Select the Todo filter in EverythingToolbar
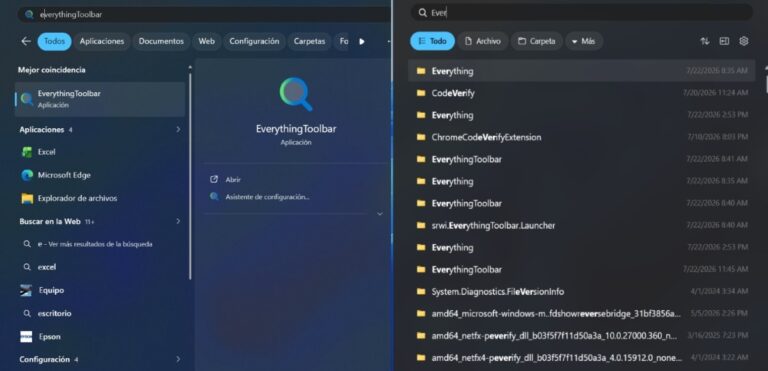This screenshot has width=768, height=371. pyautogui.click(x=432, y=41)
